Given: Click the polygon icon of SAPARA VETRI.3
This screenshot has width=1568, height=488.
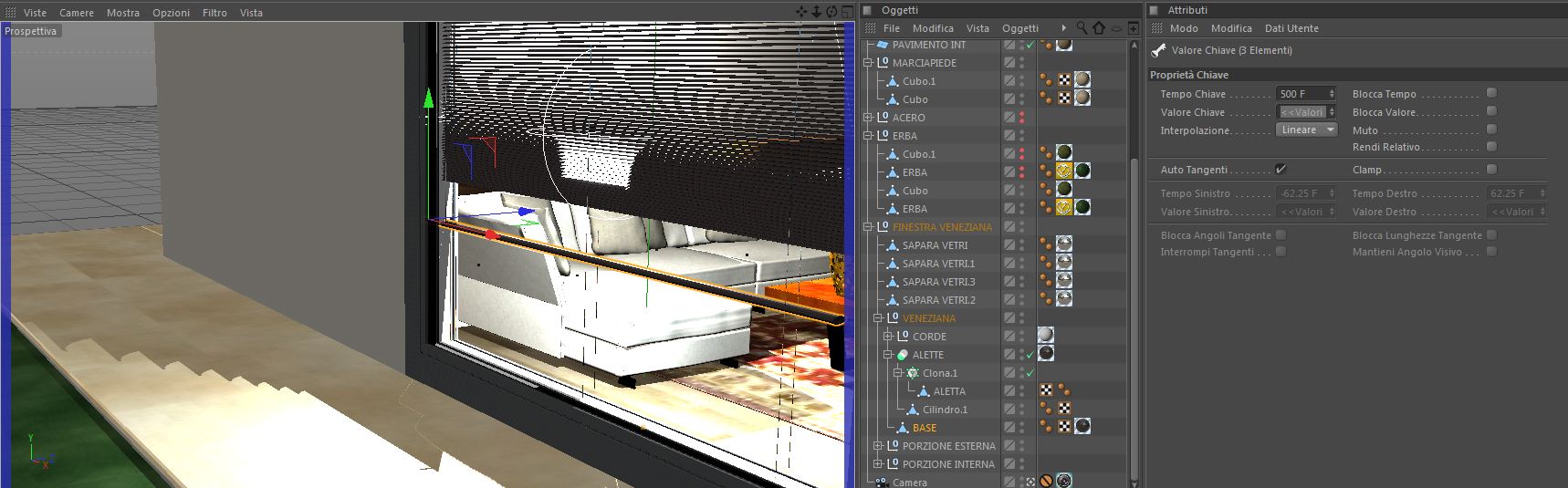Looking at the screenshot, I should (x=893, y=282).
